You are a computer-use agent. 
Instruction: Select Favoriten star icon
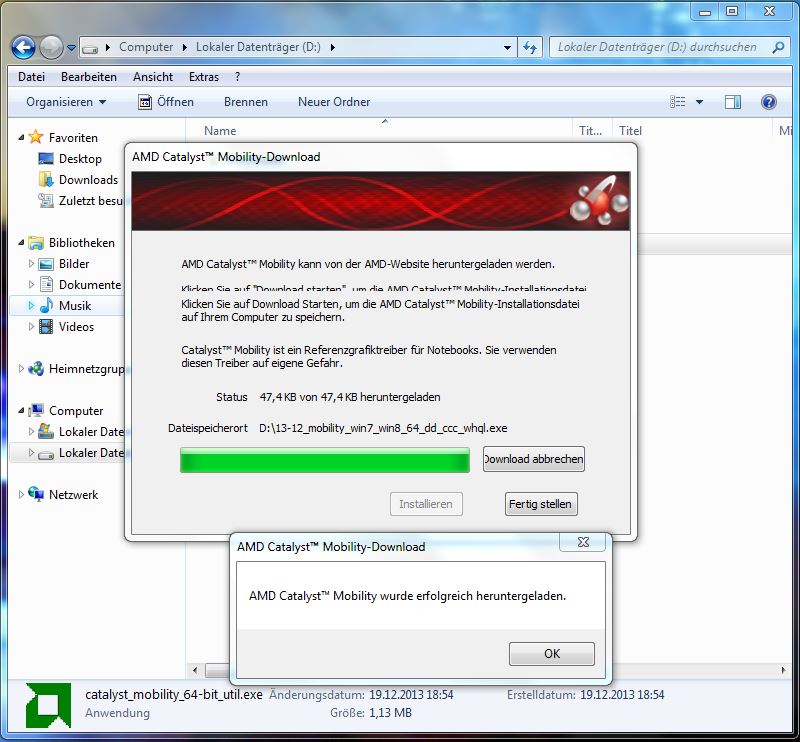pyautogui.click(x=36, y=137)
